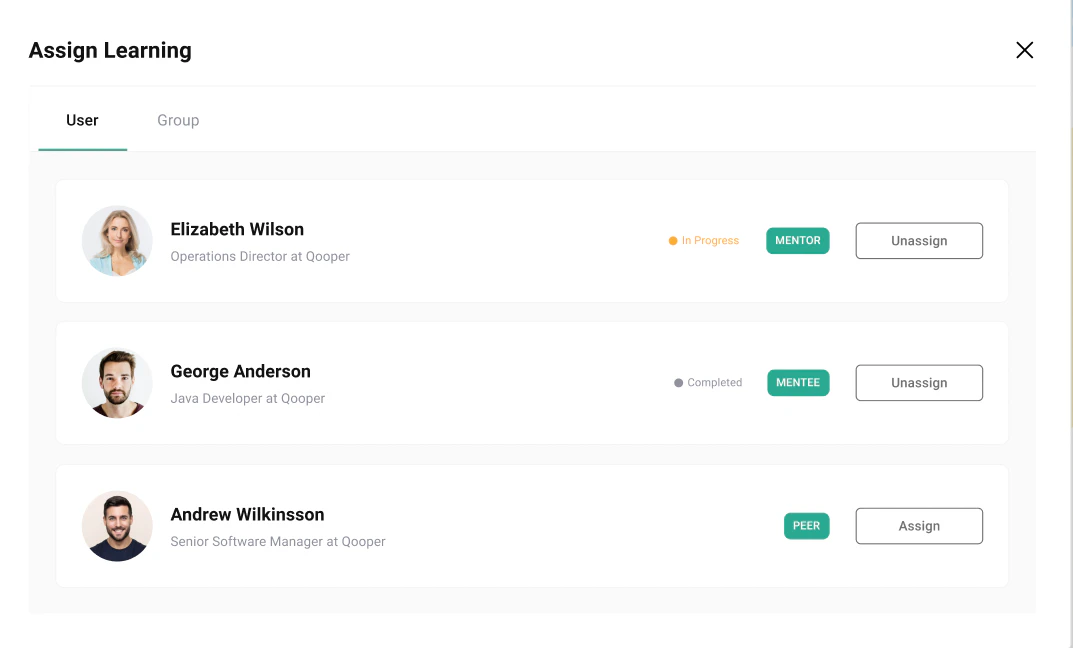
Task: Click George Anderson's profile picture
Action: pos(117,382)
